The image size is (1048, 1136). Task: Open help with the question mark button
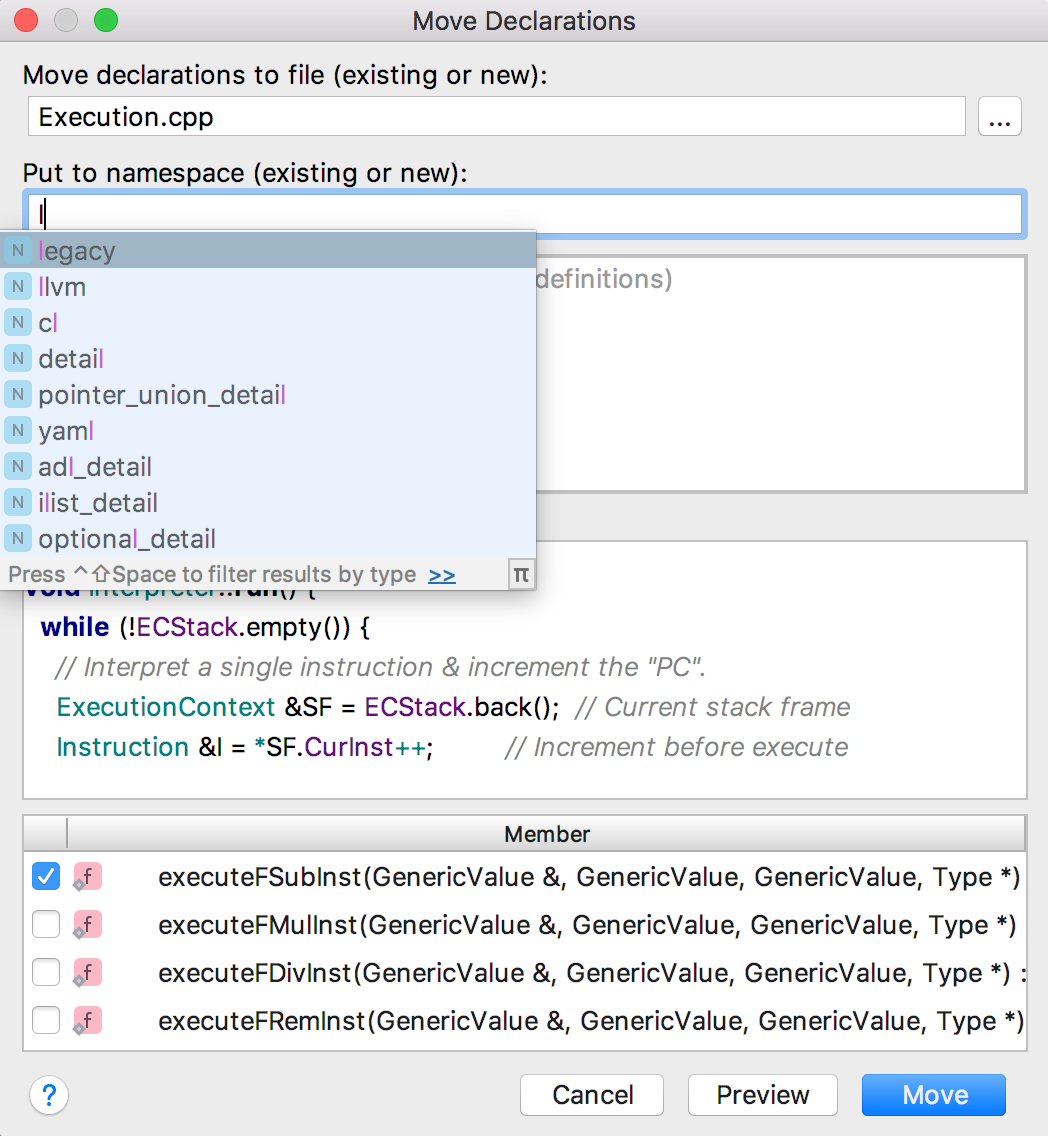click(49, 1095)
